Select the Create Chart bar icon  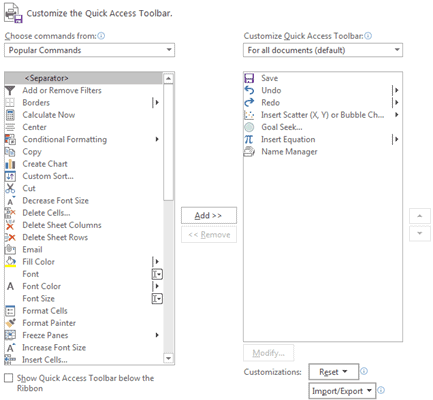click(x=10, y=164)
